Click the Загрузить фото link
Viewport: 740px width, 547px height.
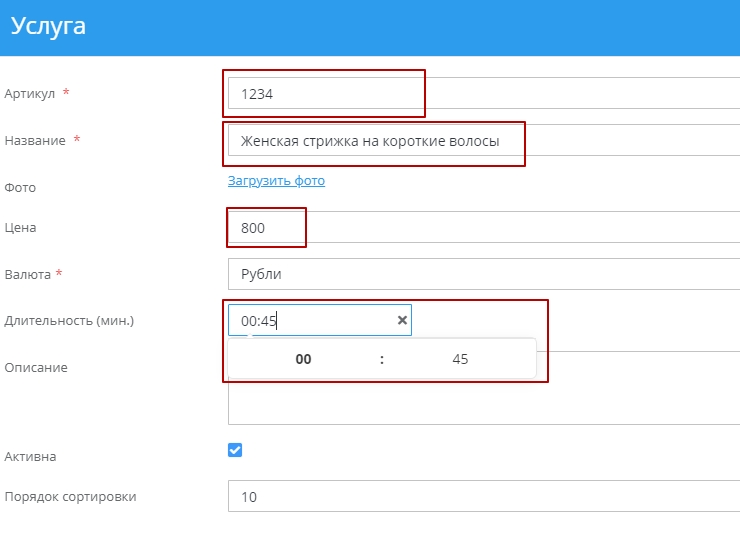pos(276,181)
